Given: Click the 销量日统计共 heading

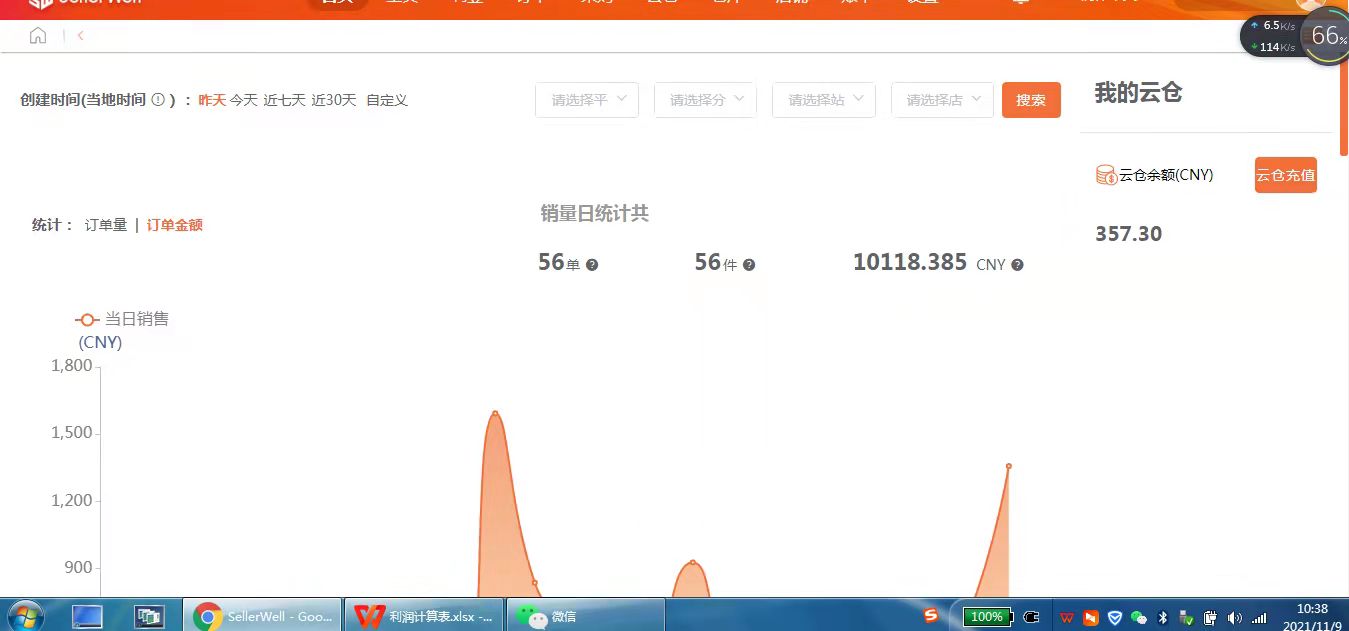Looking at the screenshot, I should (595, 213).
